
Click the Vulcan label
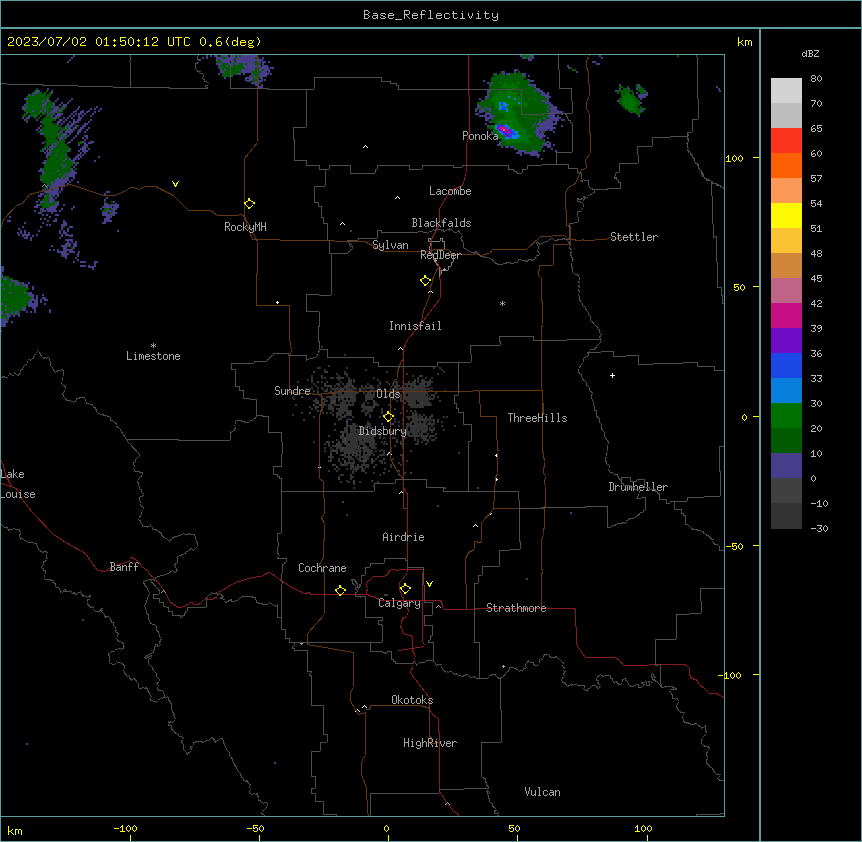pos(543,792)
